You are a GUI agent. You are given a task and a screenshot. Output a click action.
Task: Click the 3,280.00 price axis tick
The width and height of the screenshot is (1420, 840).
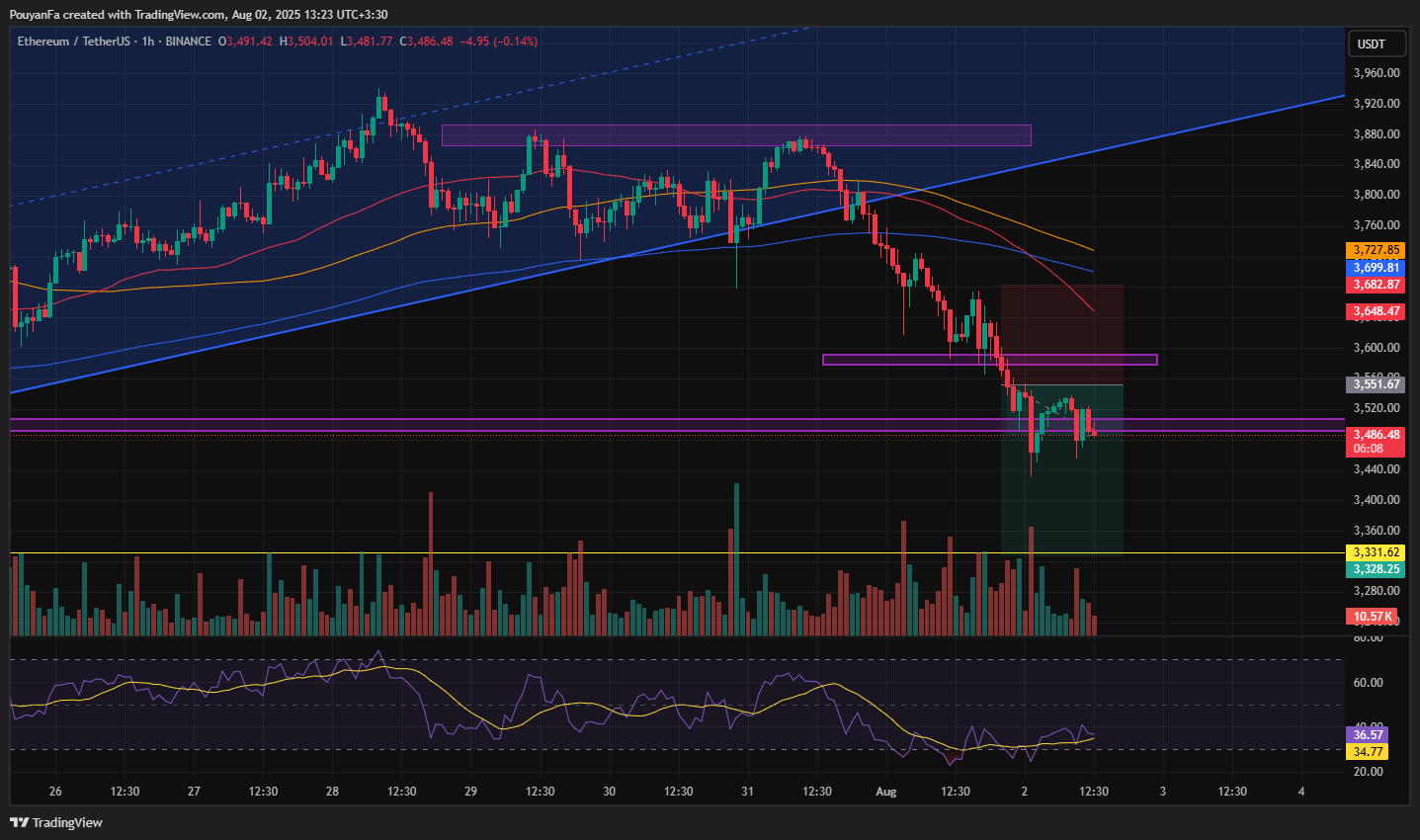(1377, 591)
